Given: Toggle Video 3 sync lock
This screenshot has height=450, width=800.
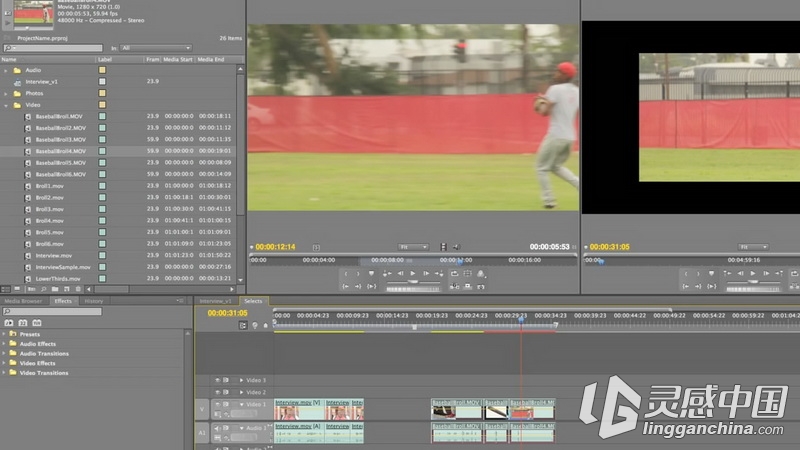Looking at the screenshot, I should [x=226, y=380].
